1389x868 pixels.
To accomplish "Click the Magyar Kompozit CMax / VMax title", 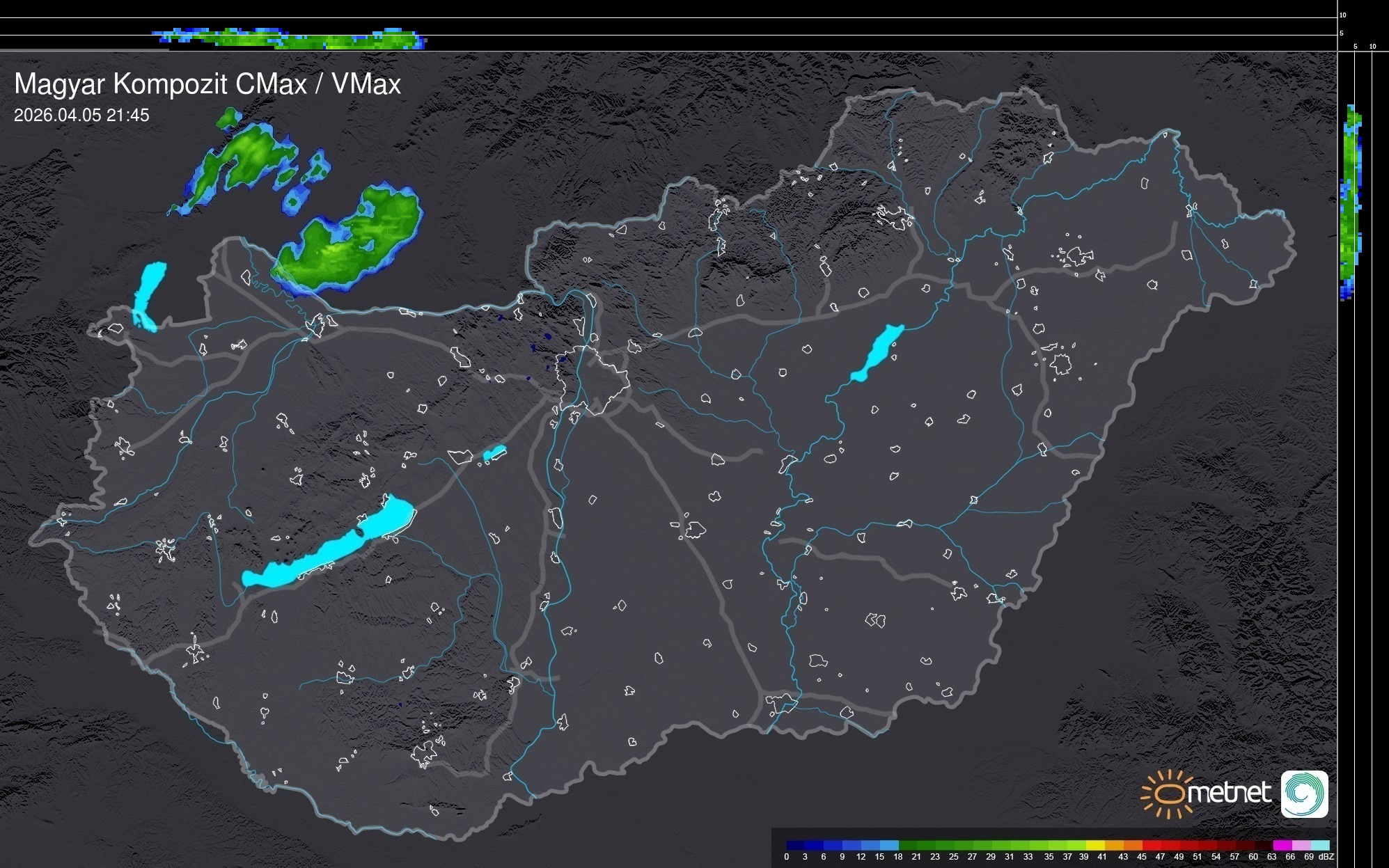I will click(207, 84).
